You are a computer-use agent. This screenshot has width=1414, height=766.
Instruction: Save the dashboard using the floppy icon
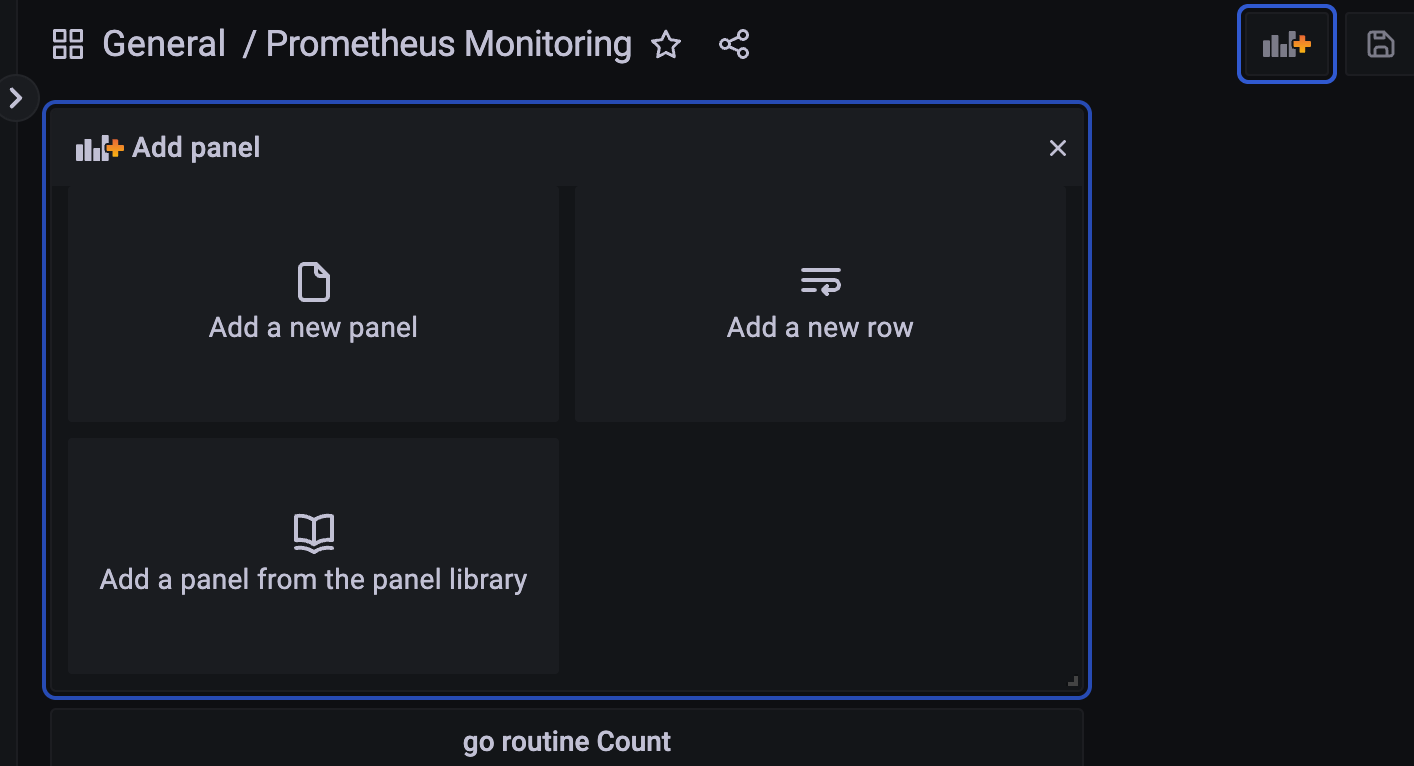[x=1380, y=45]
